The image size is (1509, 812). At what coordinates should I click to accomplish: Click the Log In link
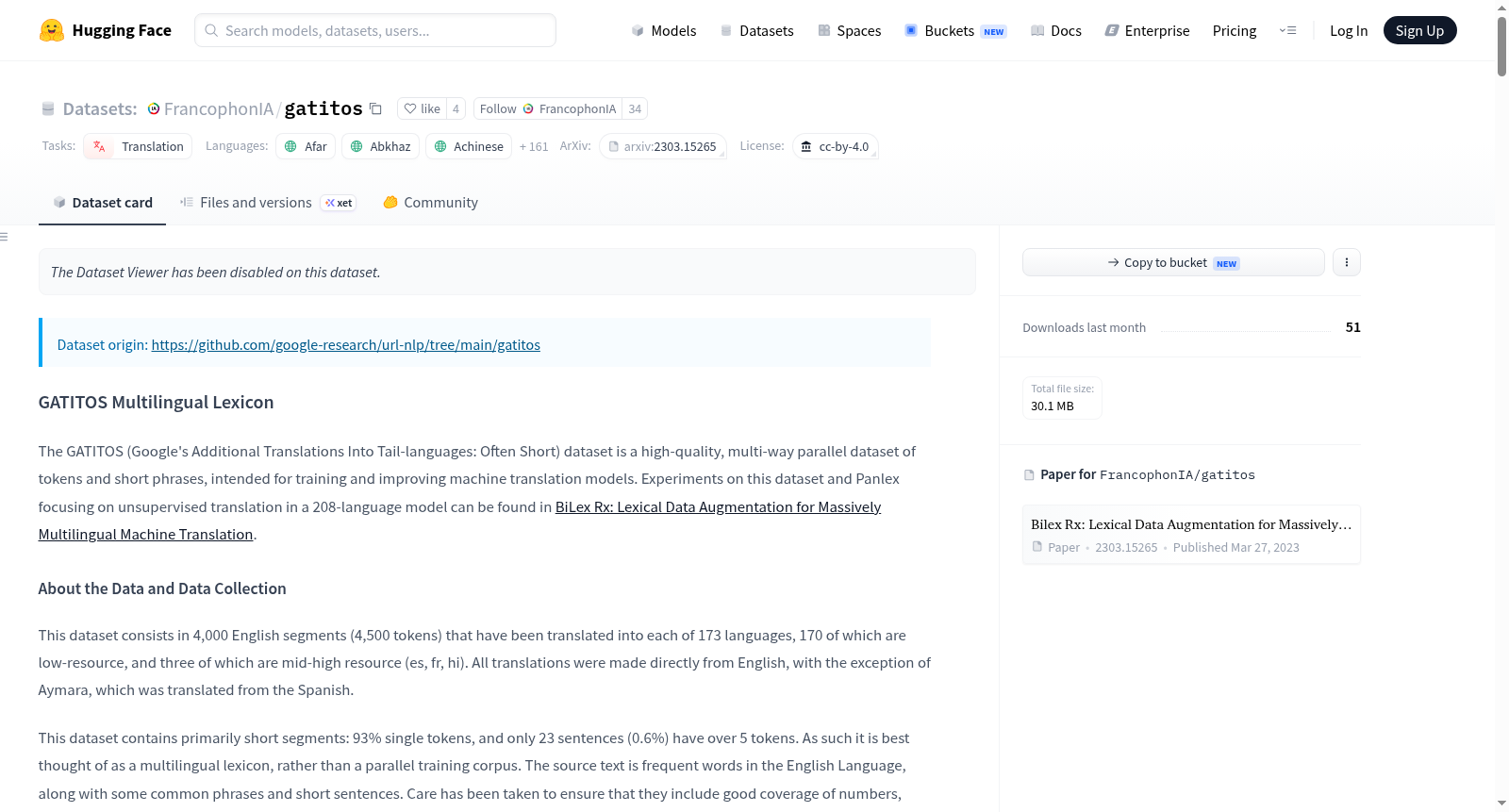click(1349, 30)
